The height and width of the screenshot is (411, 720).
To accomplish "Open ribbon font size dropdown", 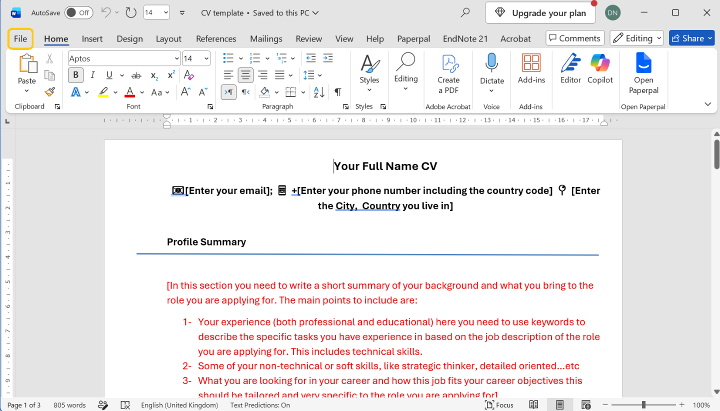I will point(206,58).
